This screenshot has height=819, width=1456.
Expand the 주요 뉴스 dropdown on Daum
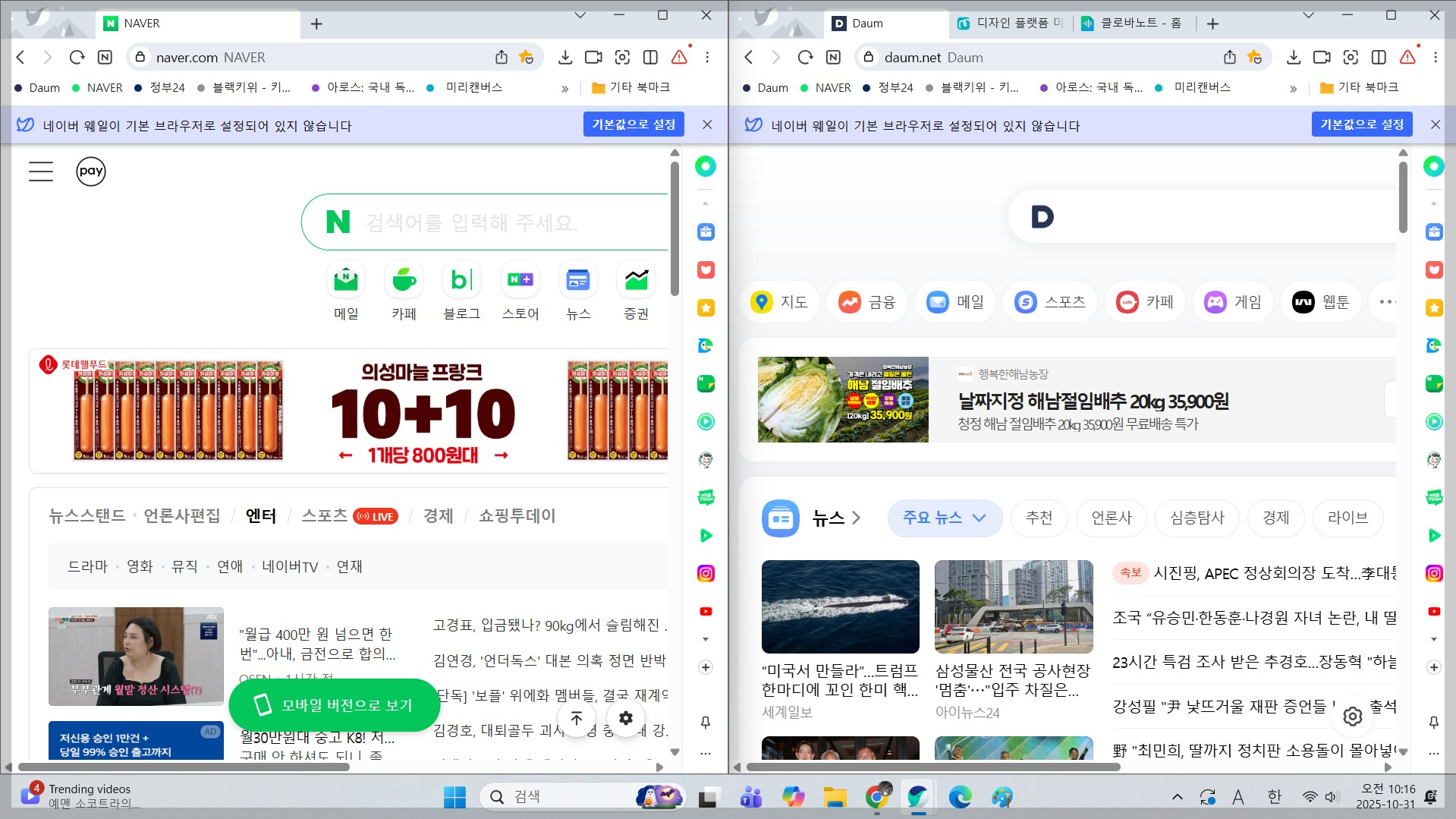(x=945, y=518)
